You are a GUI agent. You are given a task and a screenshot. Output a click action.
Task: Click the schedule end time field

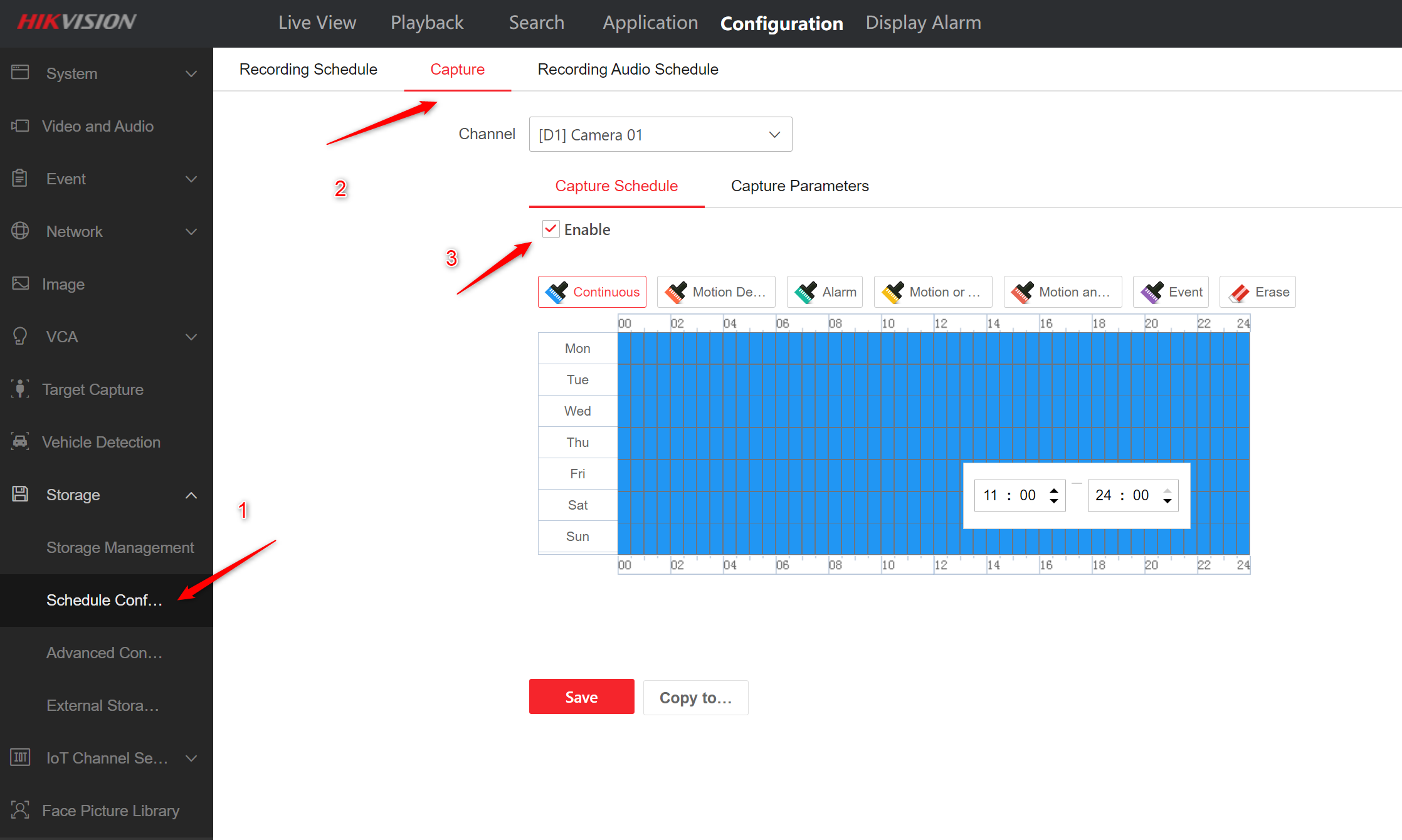point(1133,495)
